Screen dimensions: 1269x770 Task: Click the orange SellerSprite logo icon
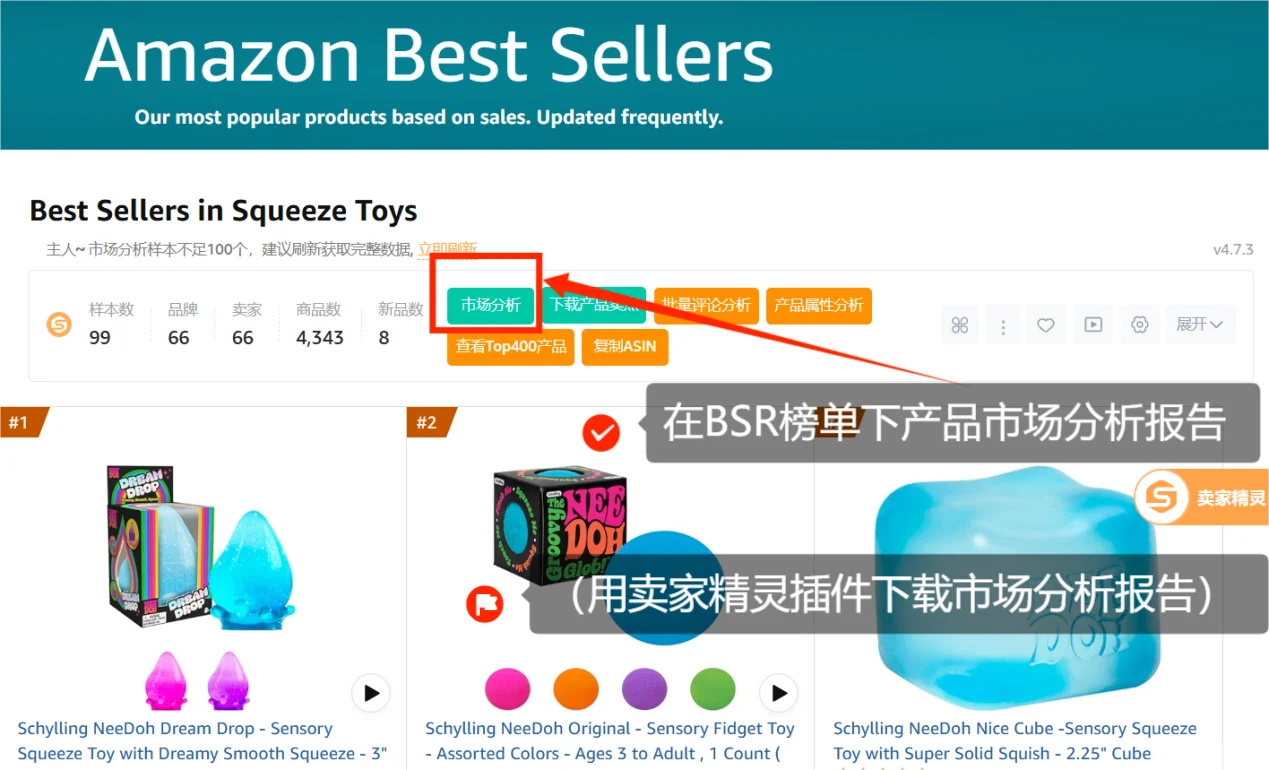60,324
